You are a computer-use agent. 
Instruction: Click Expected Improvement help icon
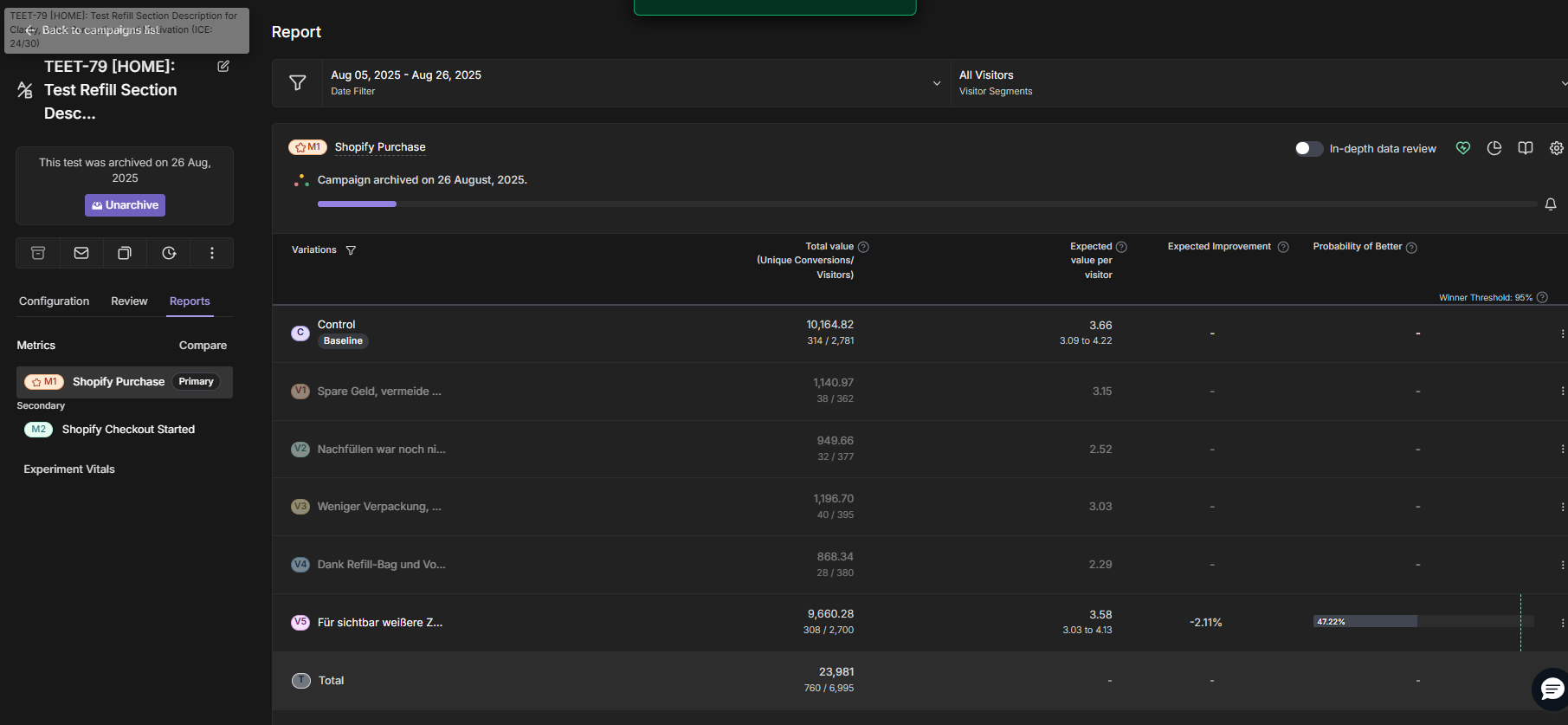coord(1283,247)
